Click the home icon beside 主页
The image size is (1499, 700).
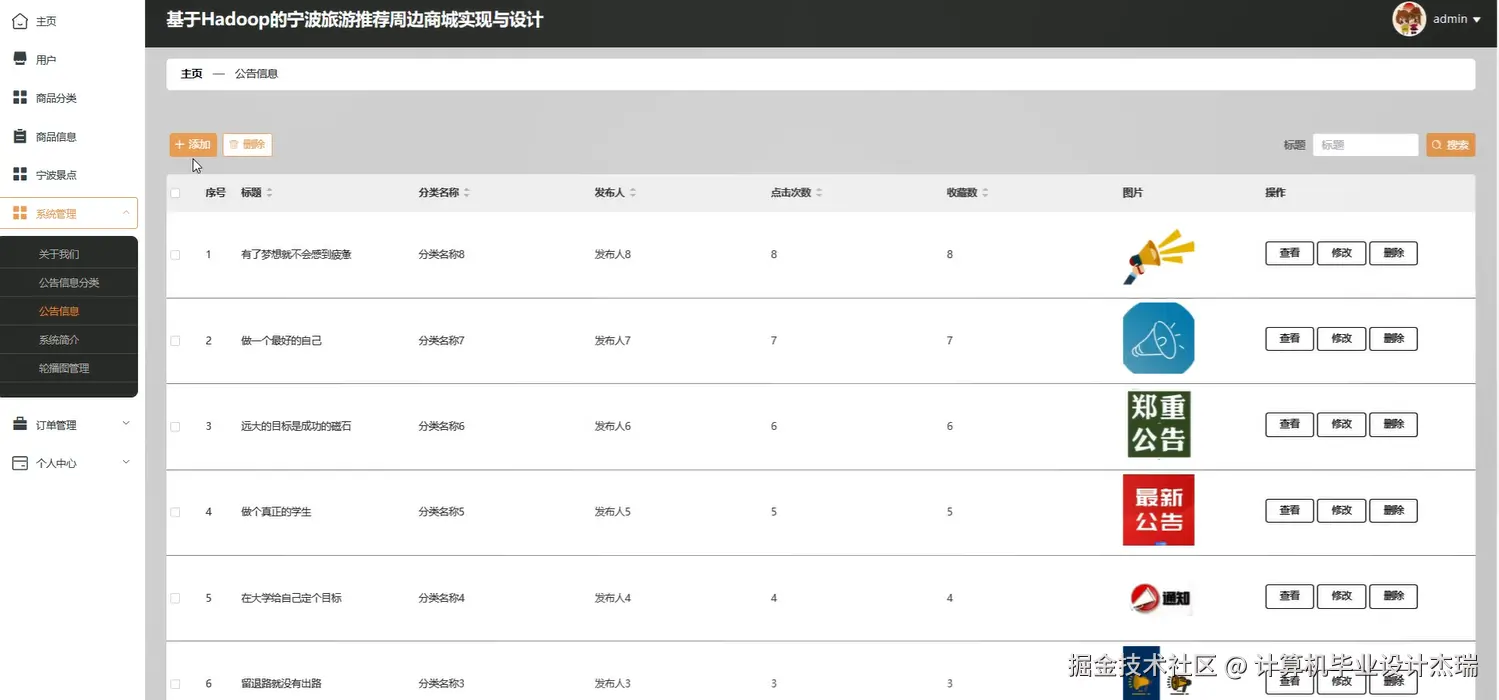[20, 21]
